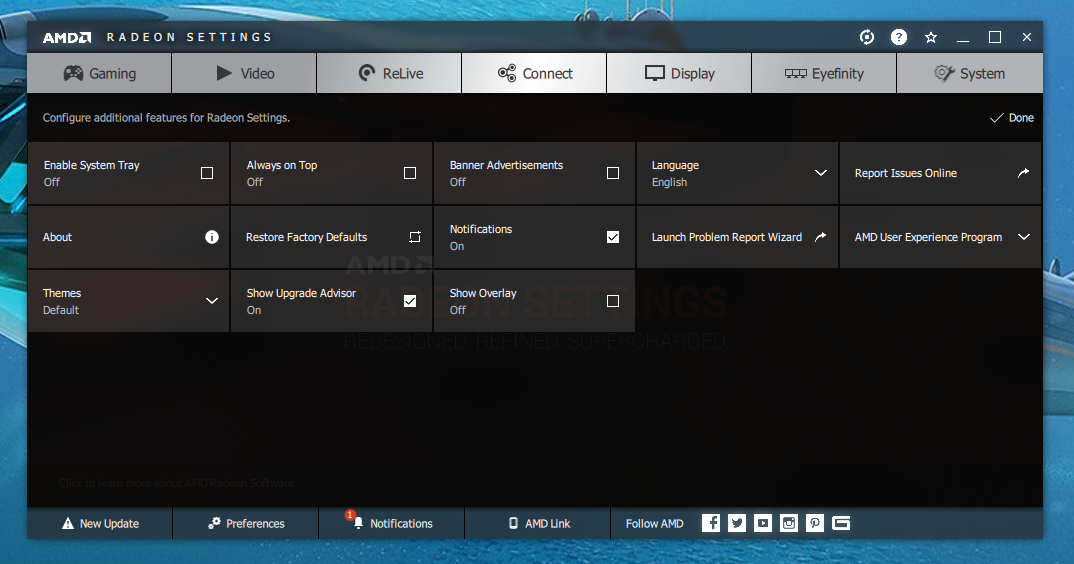Image resolution: width=1074 pixels, height=564 pixels.
Task: Open the Display tab
Action: [679, 73]
